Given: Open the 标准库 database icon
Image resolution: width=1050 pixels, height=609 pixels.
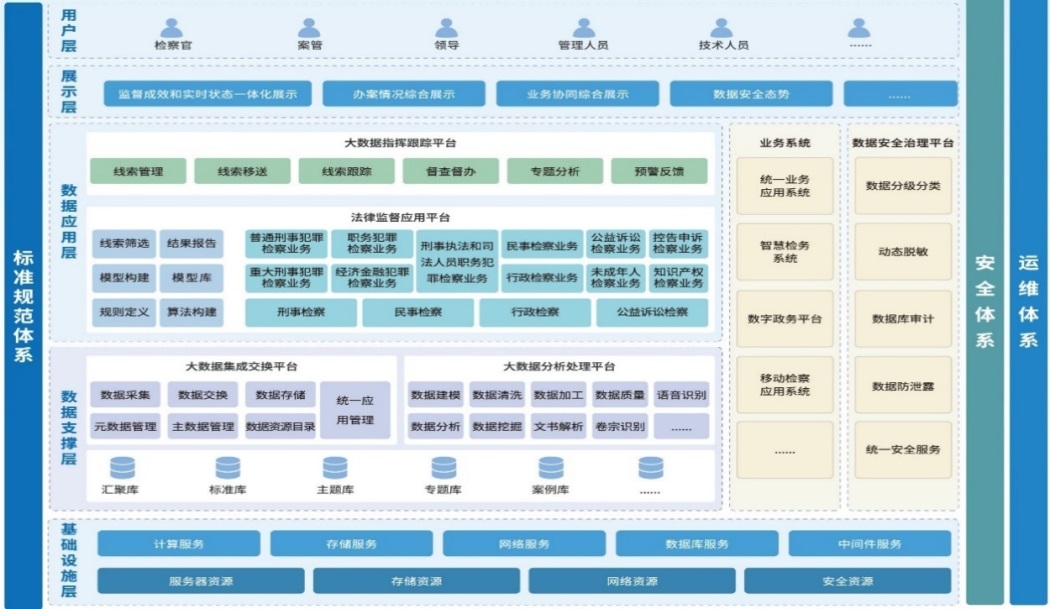Looking at the screenshot, I should (228, 468).
